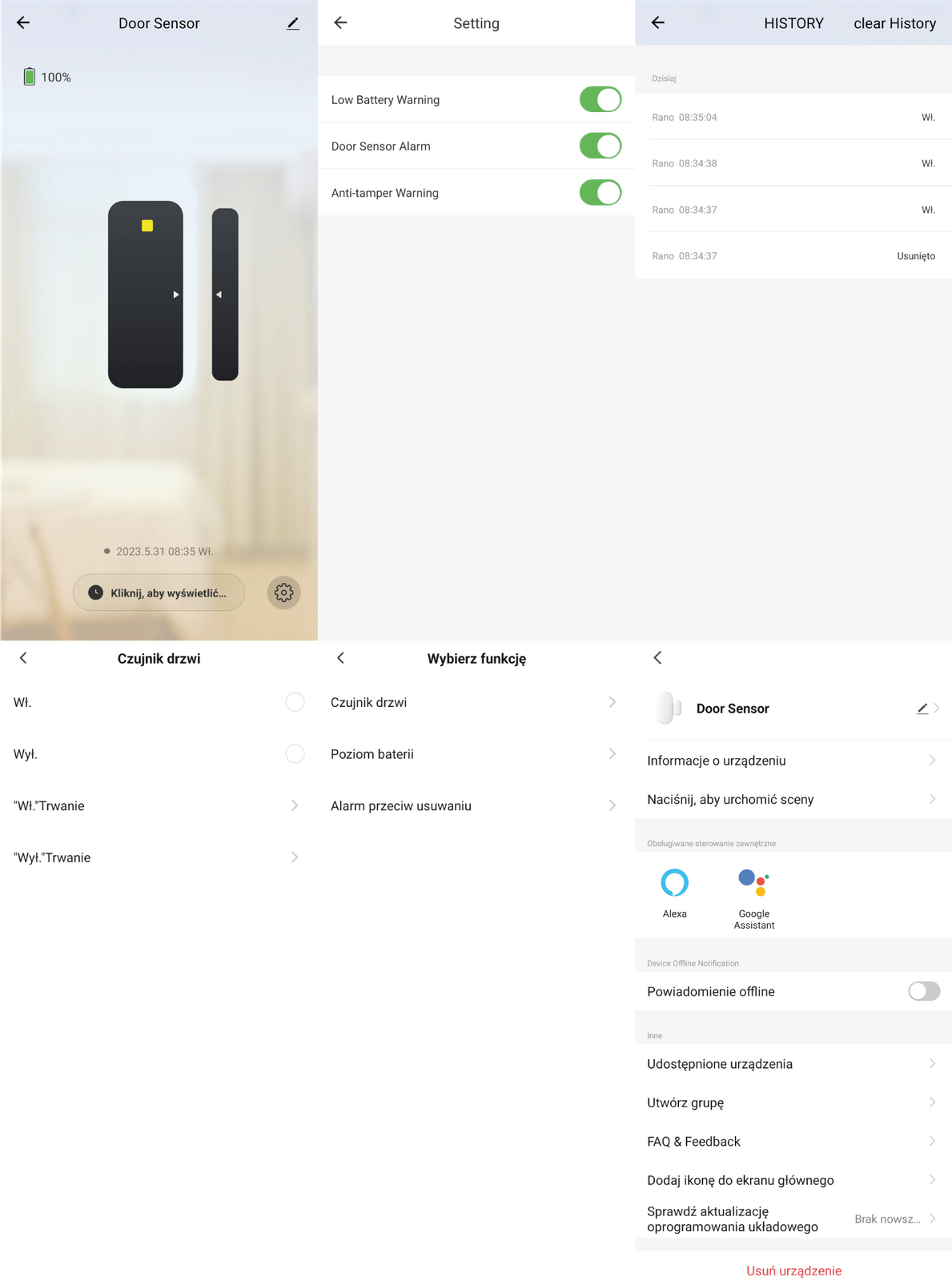Select the Wł. radio option
The image size is (952, 1281).
pyautogui.click(x=295, y=702)
